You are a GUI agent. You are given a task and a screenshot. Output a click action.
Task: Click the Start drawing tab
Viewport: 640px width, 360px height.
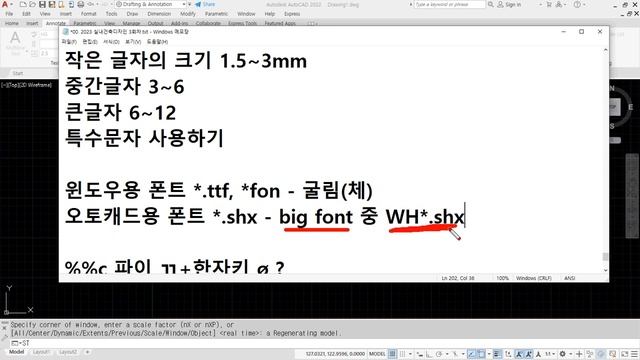point(18,73)
